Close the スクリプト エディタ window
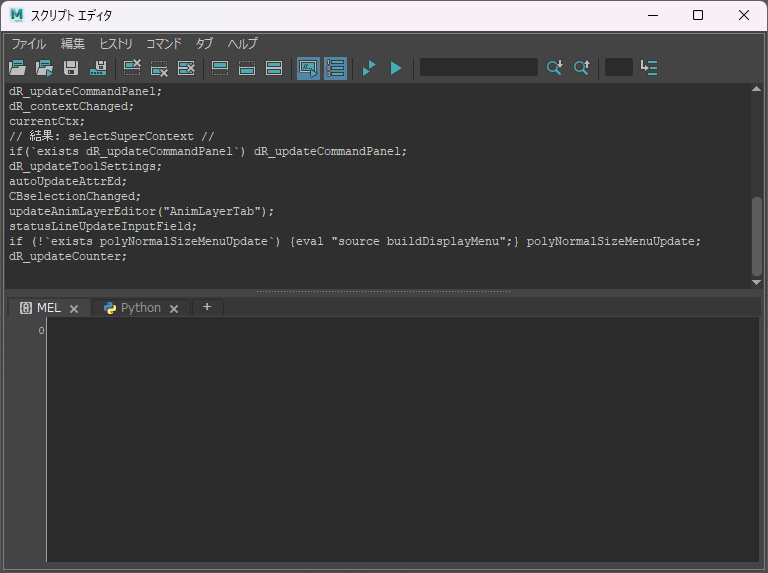The width and height of the screenshot is (768, 573). [x=744, y=15]
